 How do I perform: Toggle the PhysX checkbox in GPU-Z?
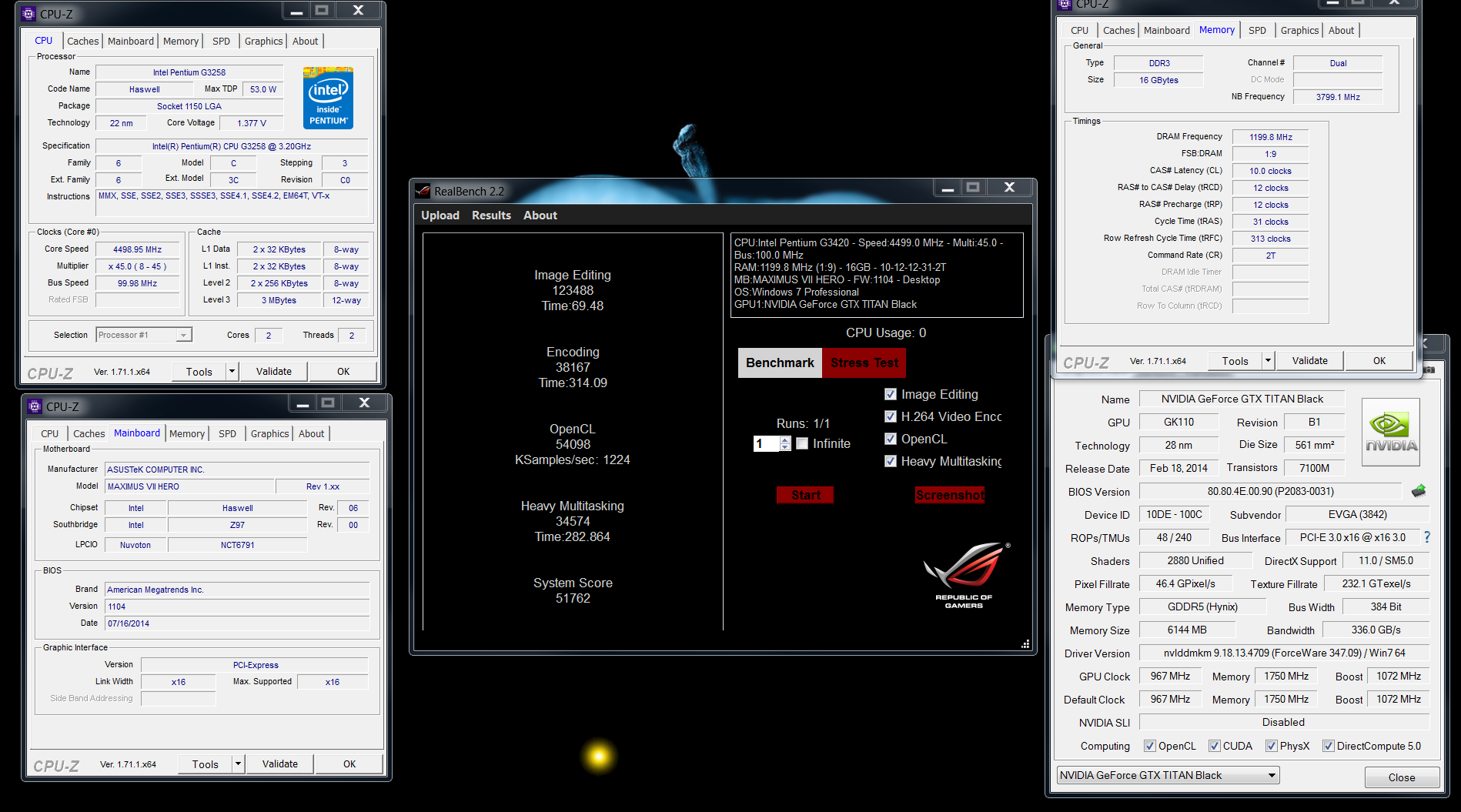pyautogui.click(x=1272, y=746)
